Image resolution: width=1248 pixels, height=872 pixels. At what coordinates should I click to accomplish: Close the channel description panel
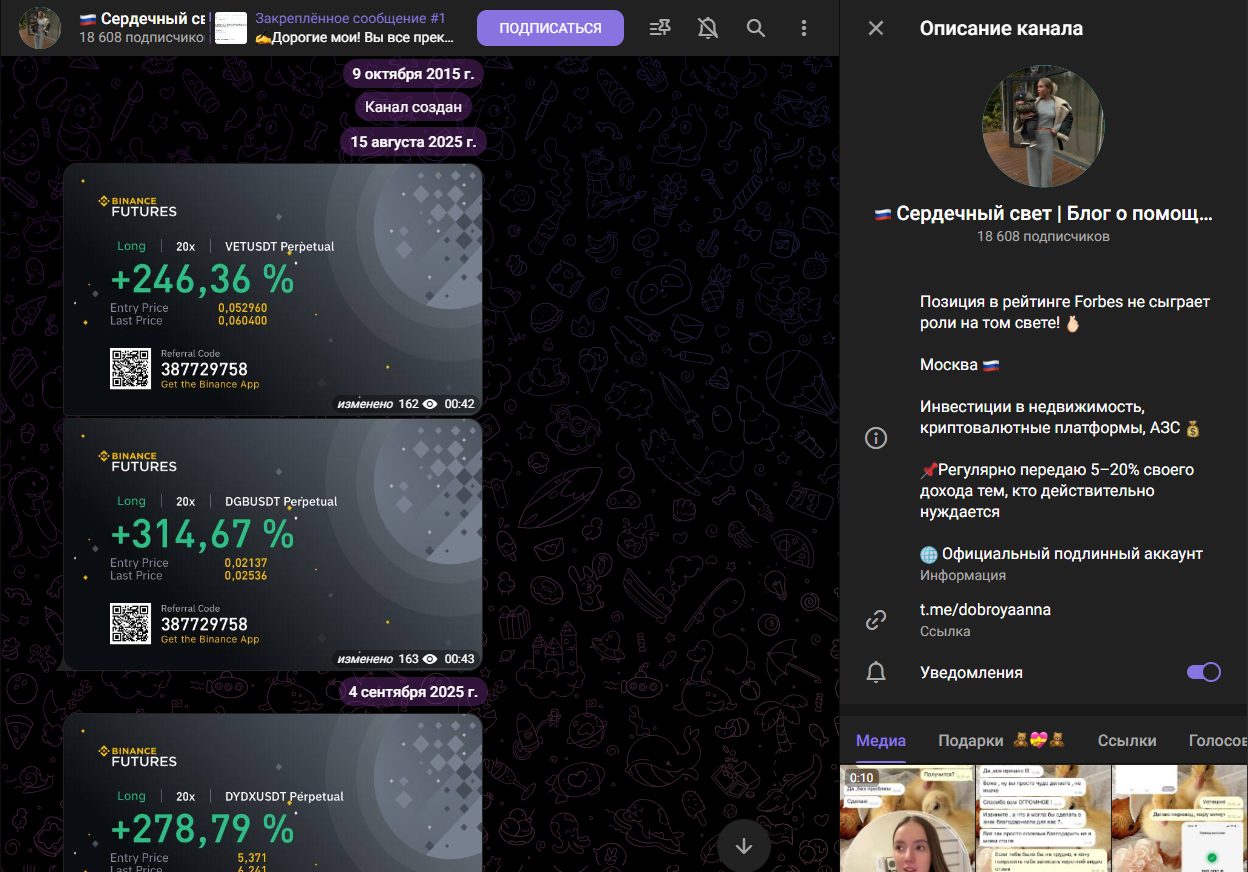876,28
